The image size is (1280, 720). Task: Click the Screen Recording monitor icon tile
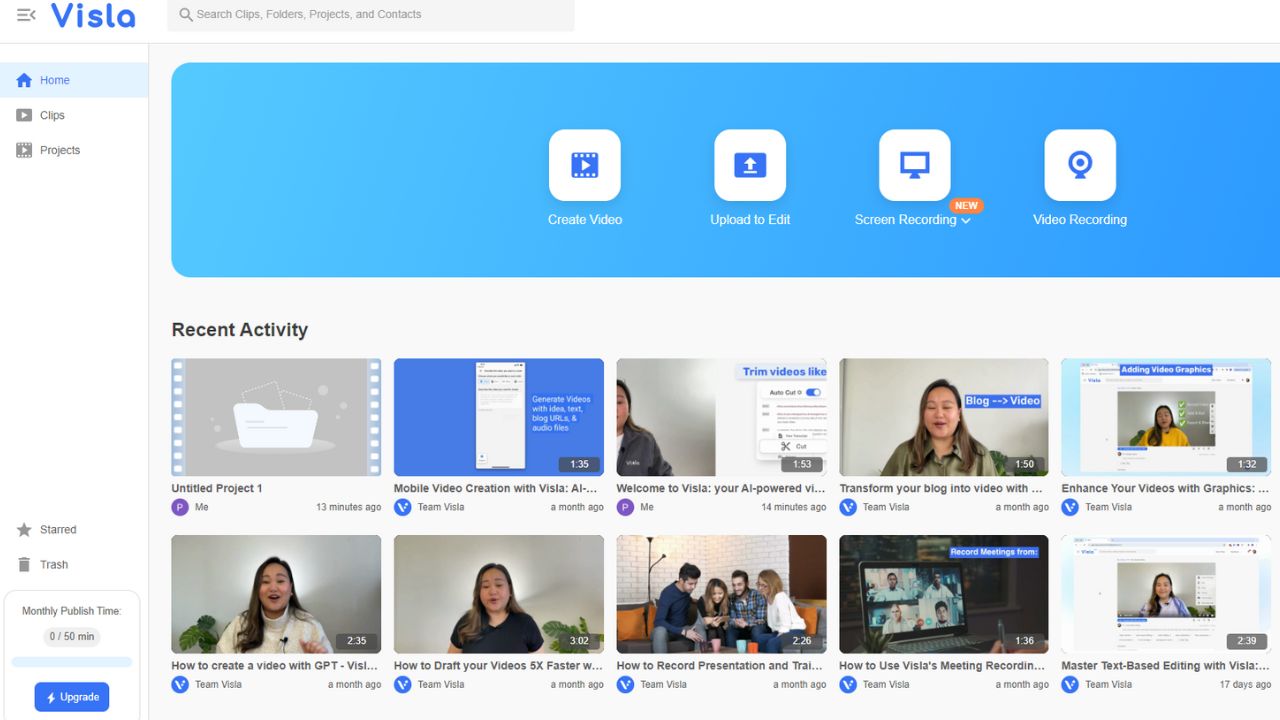pos(915,165)
